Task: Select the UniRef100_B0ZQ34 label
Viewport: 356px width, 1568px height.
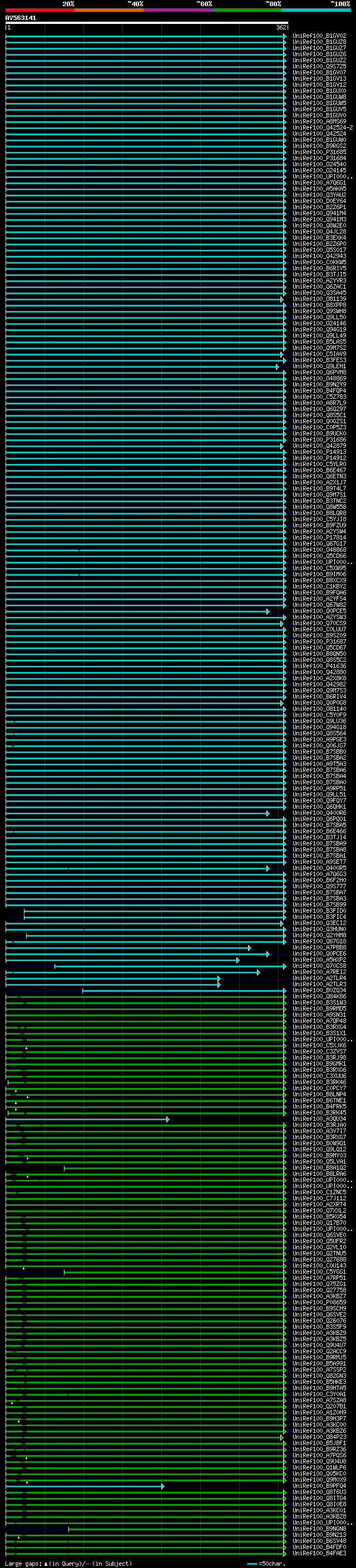Action: coord(319,990)
